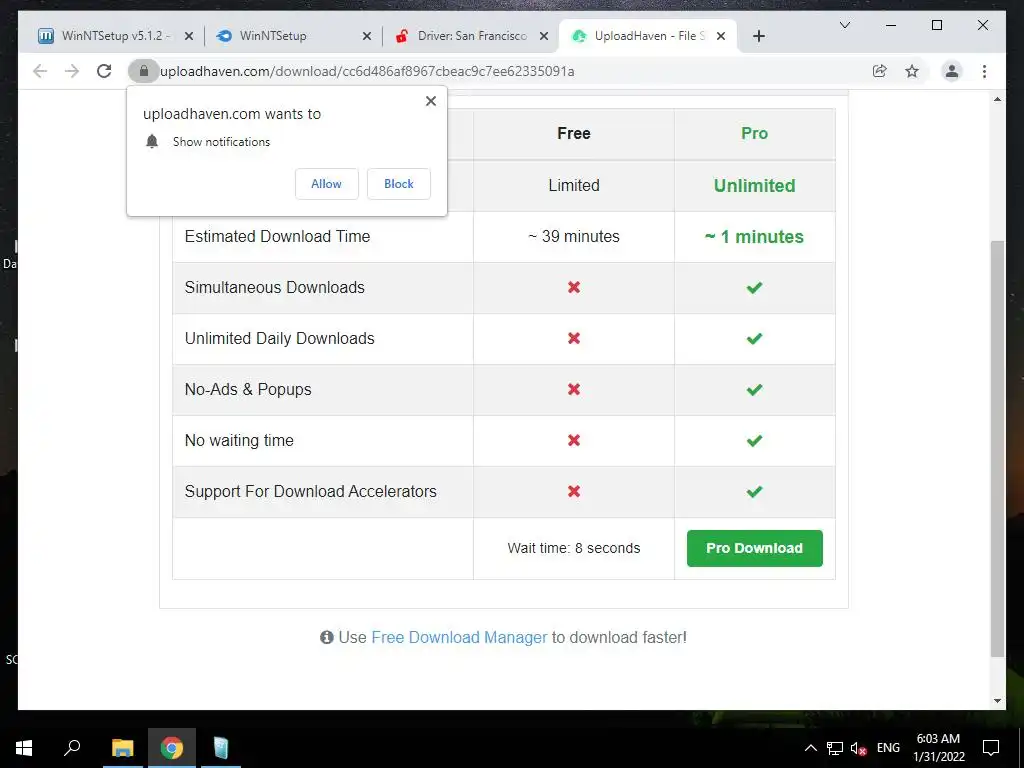Reload the page with the refresh icon

104,71
